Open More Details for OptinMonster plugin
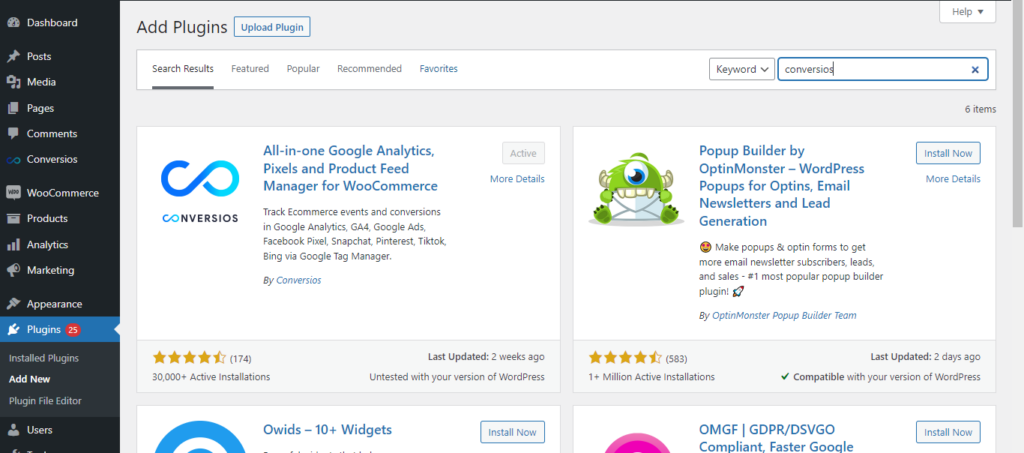The image size is (1024, 453). tap(953, 179)
